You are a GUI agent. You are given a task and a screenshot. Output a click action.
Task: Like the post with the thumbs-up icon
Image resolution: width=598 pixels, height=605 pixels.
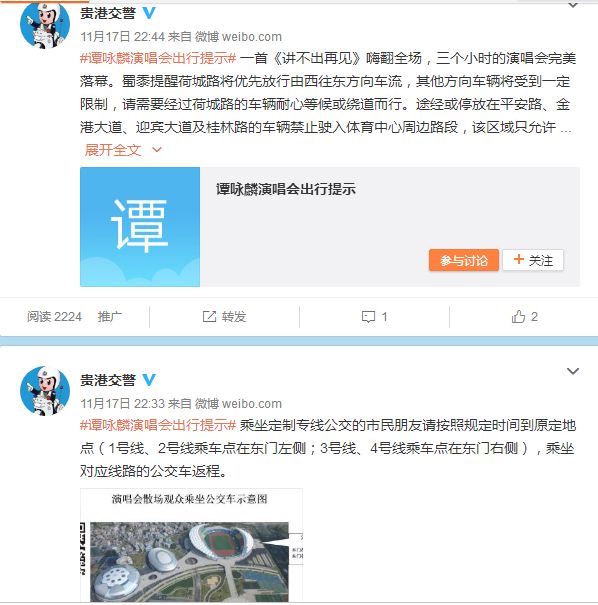[518, 316]
